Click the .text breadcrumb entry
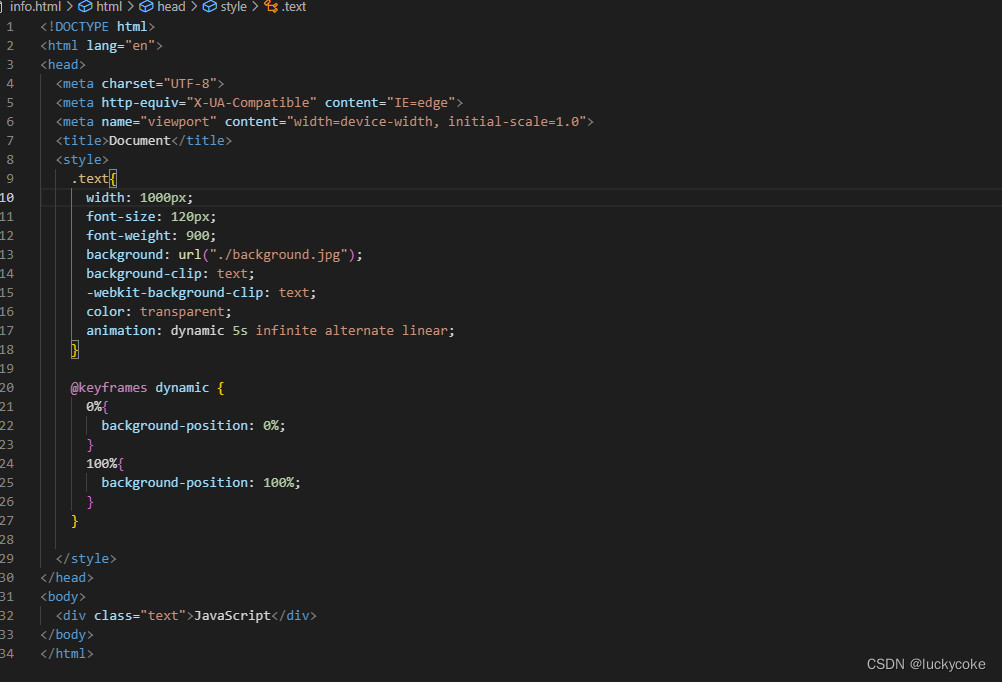 pos(292,7)
